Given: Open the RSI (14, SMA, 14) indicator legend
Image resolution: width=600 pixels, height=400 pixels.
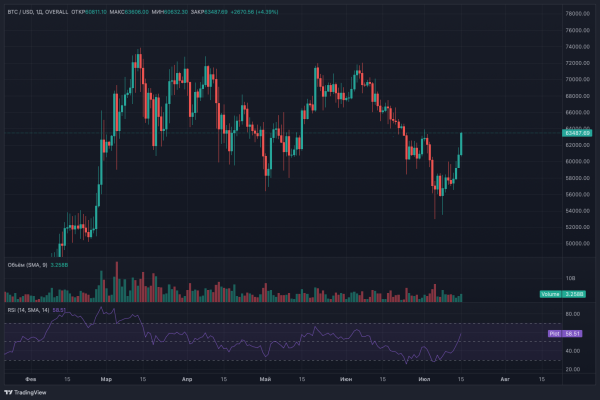Looking at the screenshot, I should click(28, 310).
